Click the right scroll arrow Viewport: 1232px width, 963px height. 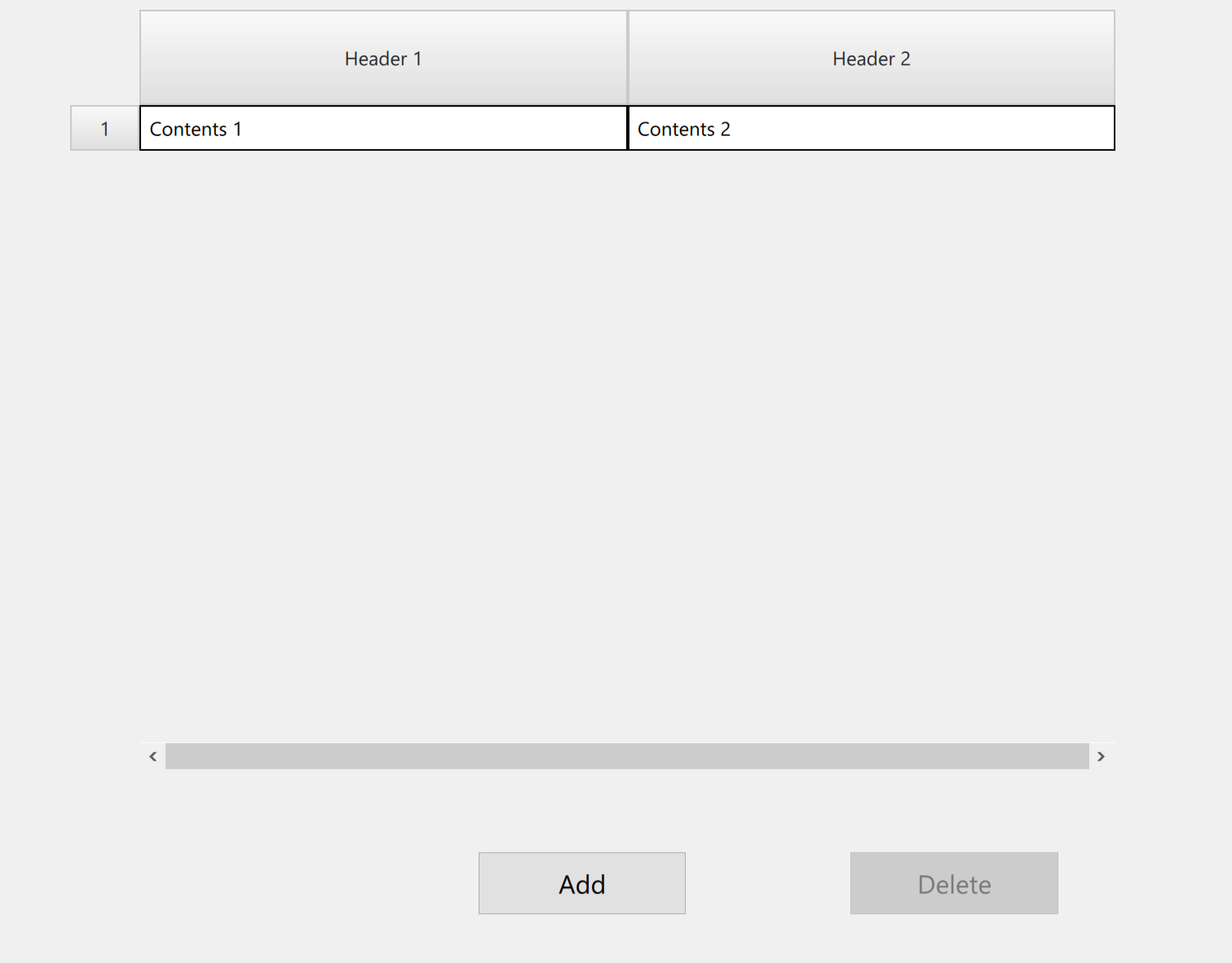click(1101, 757)
